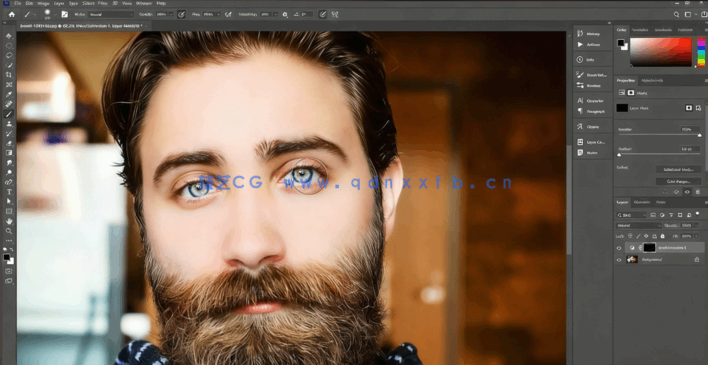Click the foreground color swatch in Color panel
Image resolution: width=708 pixels, height=365 pixels.
point(621,42)
